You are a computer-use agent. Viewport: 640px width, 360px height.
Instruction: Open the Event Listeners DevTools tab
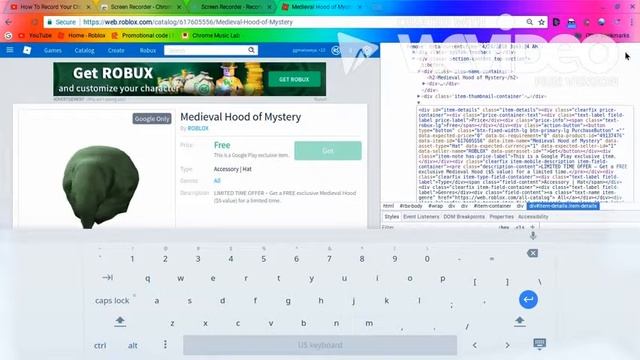421,217
